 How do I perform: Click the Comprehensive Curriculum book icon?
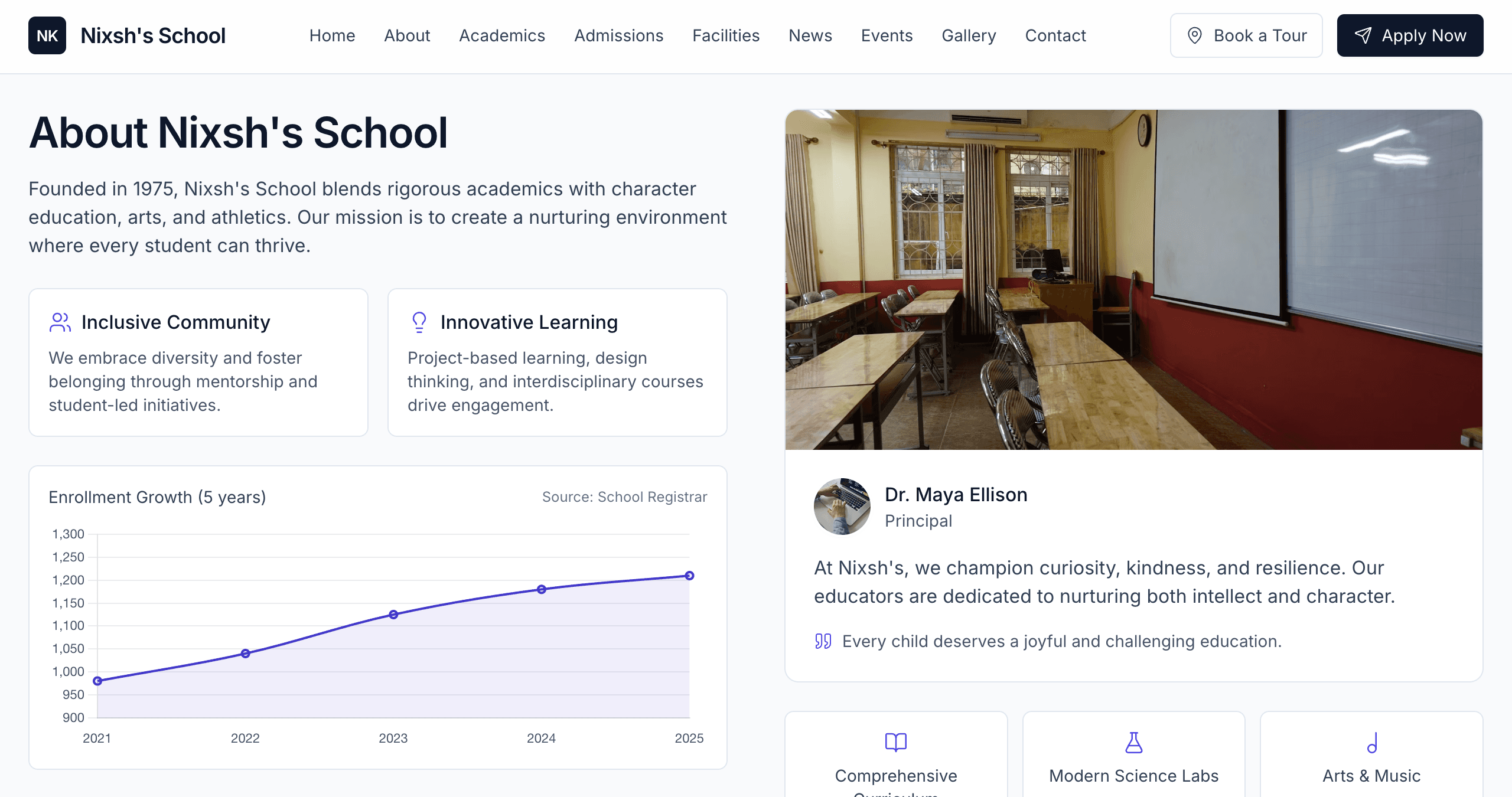tap(895, 742)
